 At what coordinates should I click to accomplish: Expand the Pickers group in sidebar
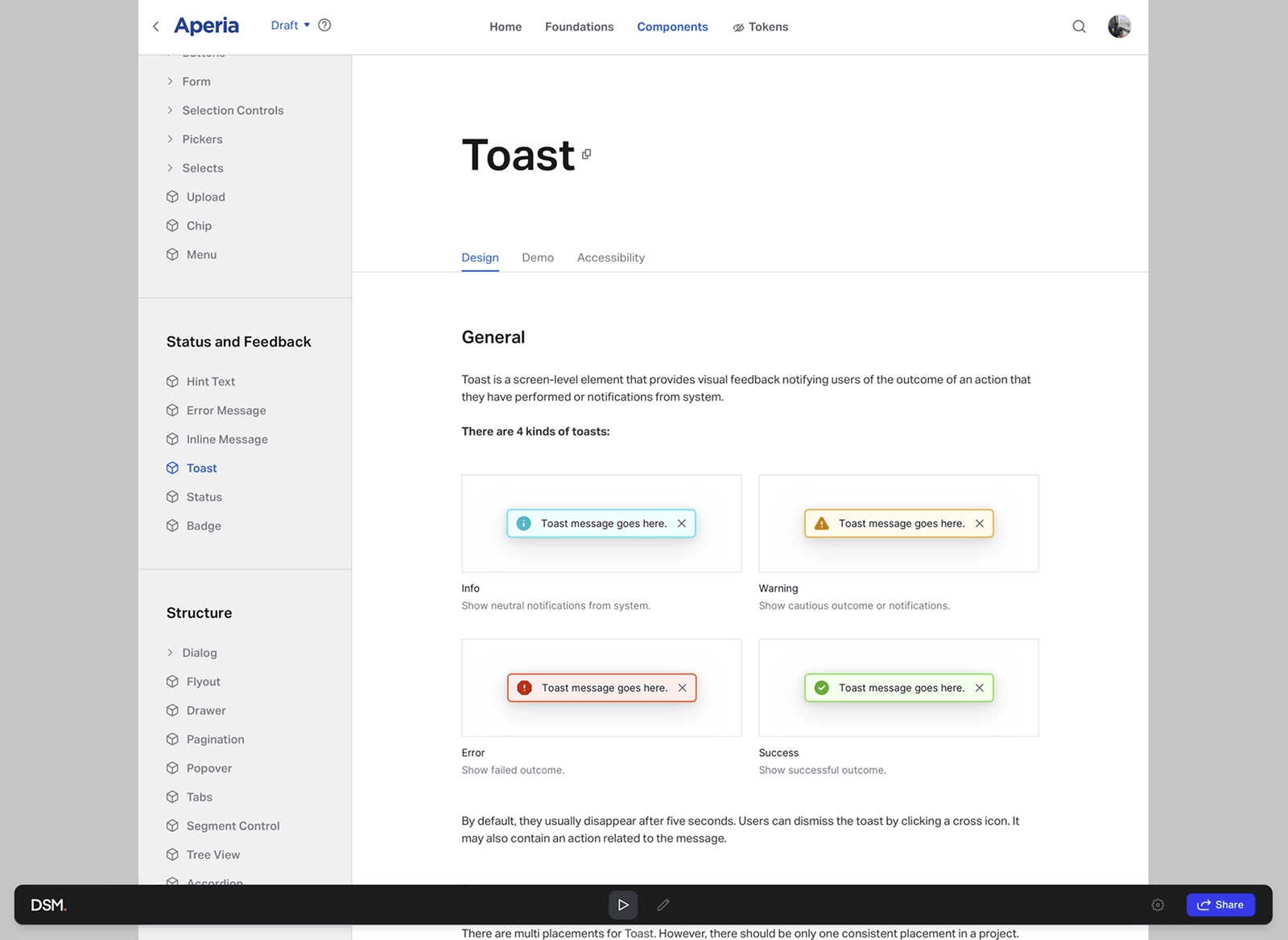[x=170, y=139]
